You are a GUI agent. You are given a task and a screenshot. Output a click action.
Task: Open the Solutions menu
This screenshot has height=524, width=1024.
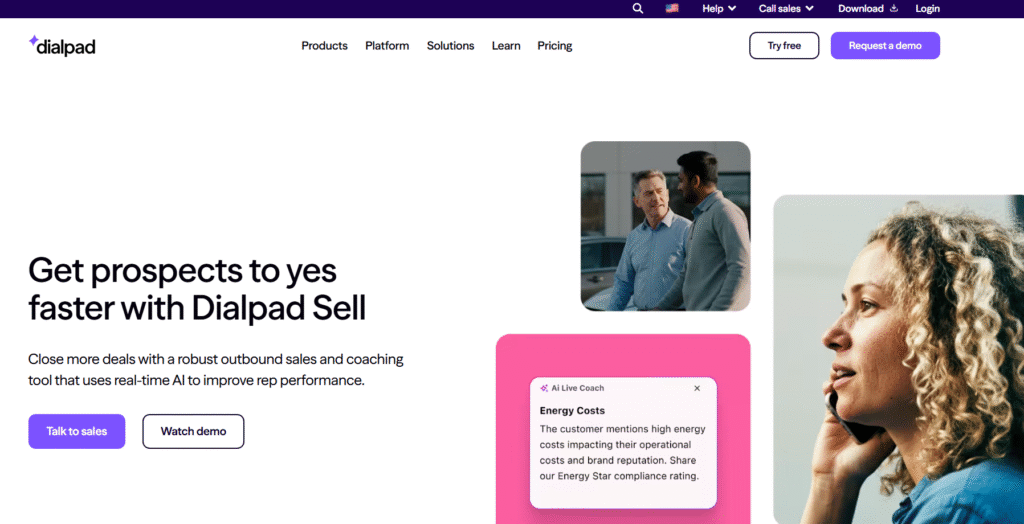[450, 46]
